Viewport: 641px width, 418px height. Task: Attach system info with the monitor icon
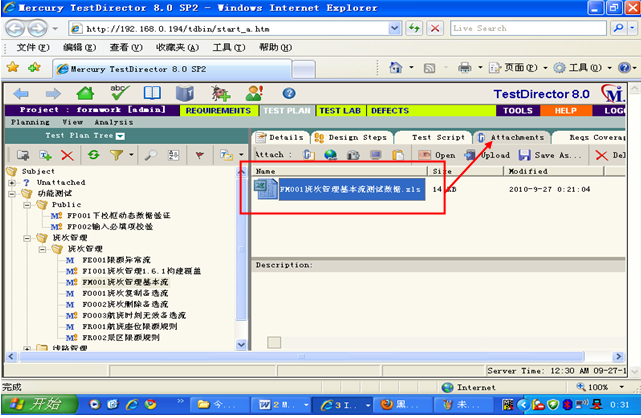376,155
